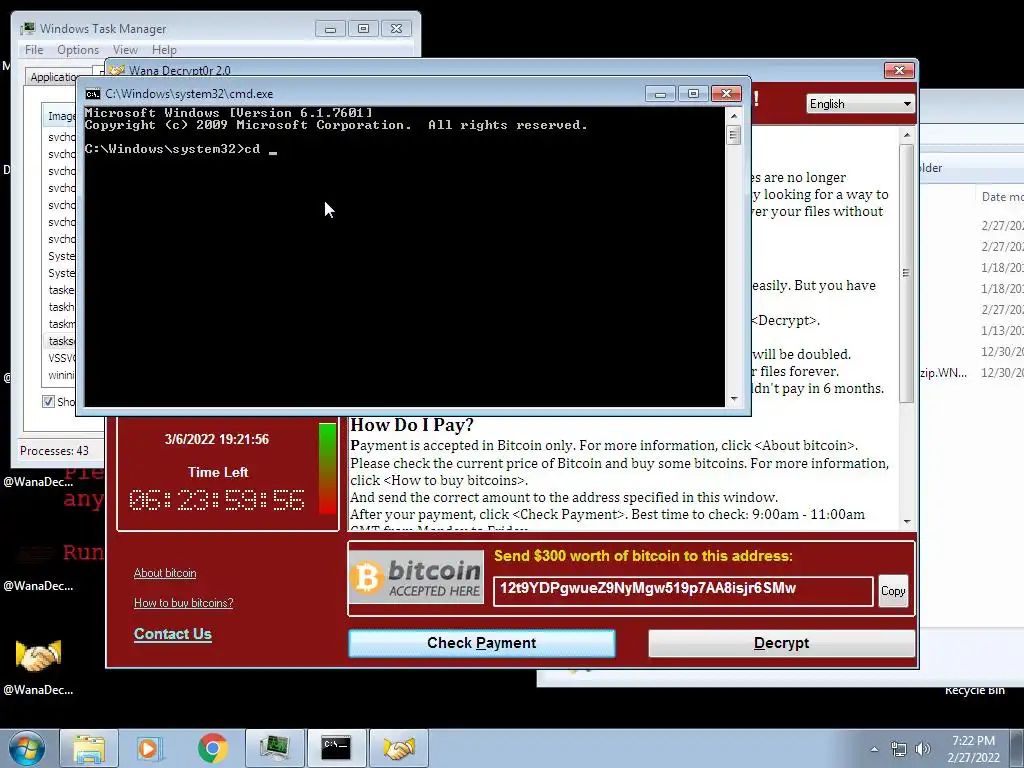Minimize the cmd.exe window
1024x768 pixels.
pos(660,94)
